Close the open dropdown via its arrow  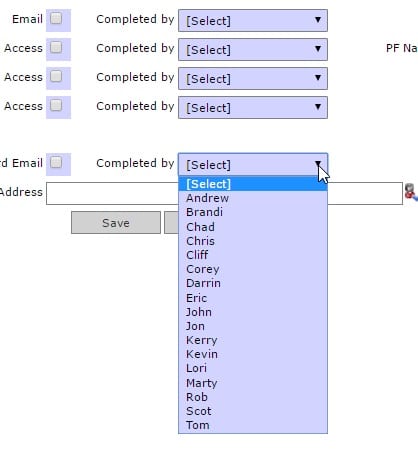pos(318,164)
